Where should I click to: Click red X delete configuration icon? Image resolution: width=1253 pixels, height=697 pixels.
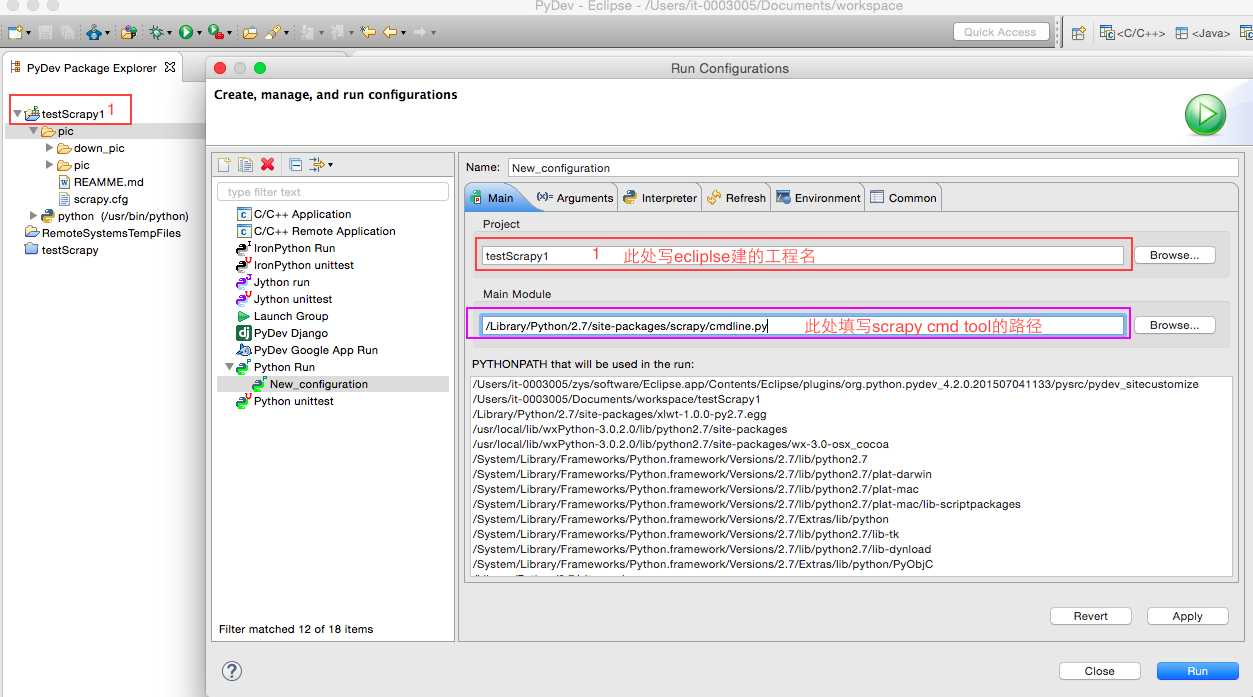click(267, 164)
